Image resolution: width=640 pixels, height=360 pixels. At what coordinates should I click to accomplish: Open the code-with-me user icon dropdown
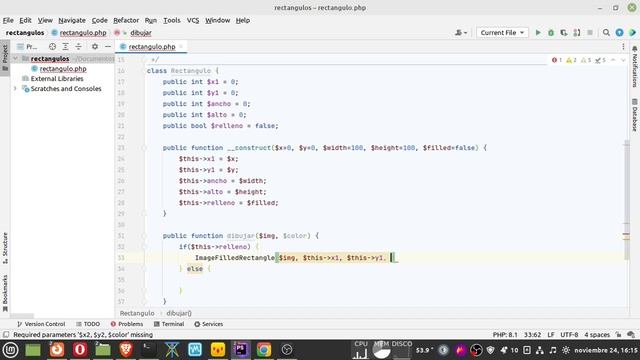[x=461, y=33]
